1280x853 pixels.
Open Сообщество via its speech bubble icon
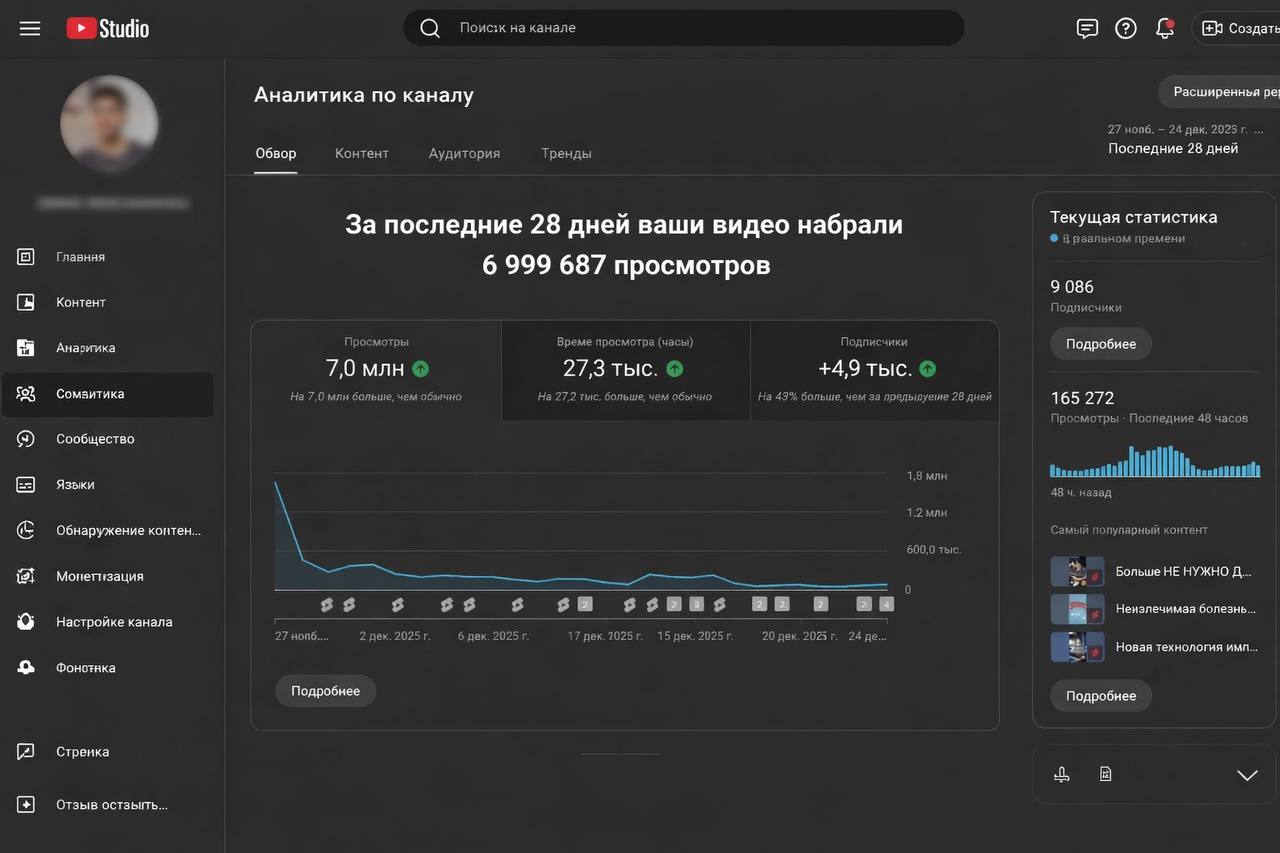point(24,438)
